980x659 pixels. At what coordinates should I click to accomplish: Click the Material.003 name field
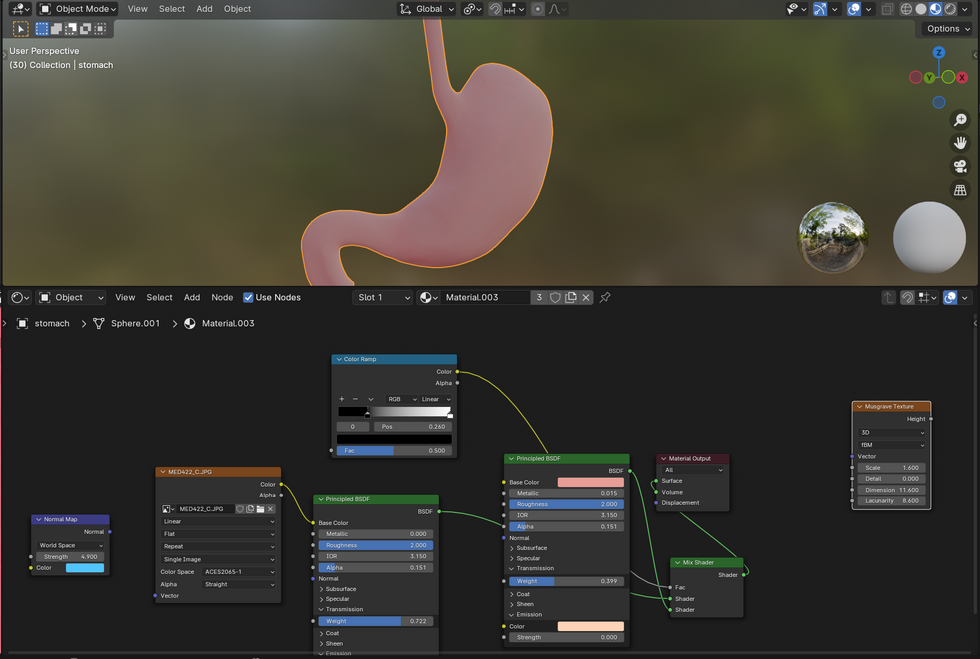(x=486, y=298)
